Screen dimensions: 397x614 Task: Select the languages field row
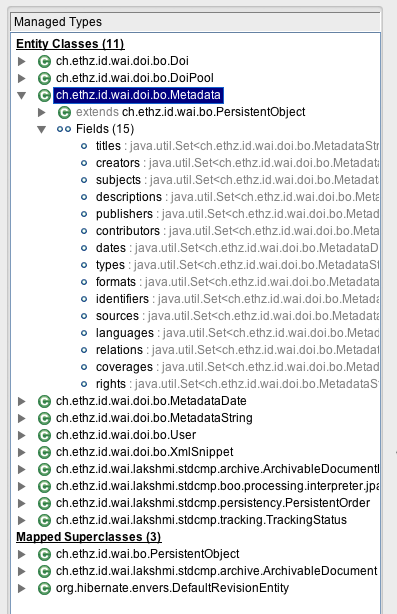(231, 333)
